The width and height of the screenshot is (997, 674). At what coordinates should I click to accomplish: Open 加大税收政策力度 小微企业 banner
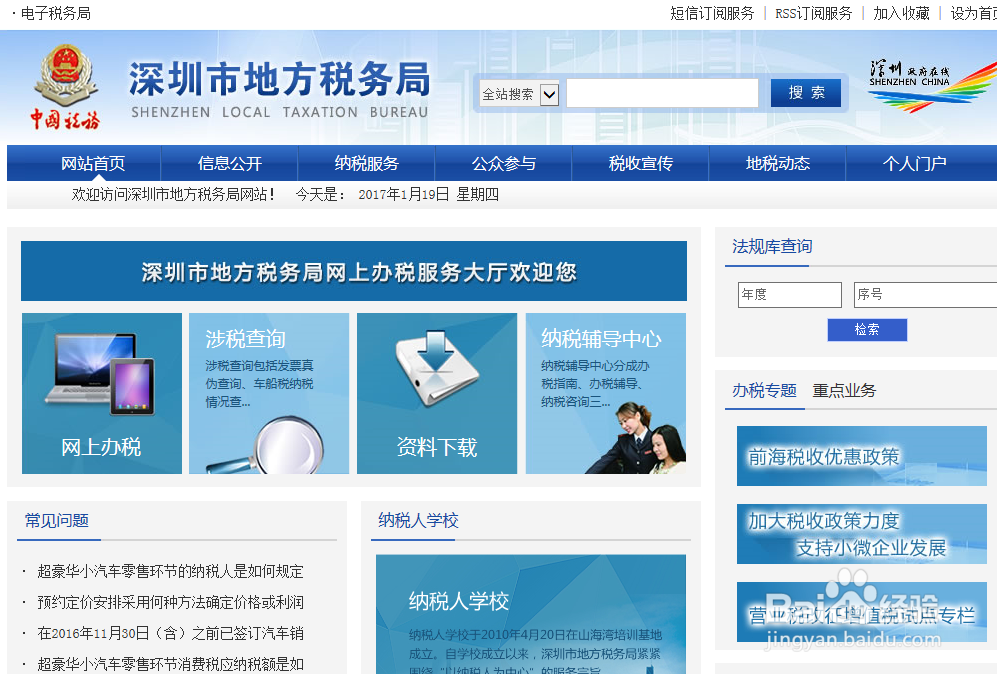coord(862,534)
